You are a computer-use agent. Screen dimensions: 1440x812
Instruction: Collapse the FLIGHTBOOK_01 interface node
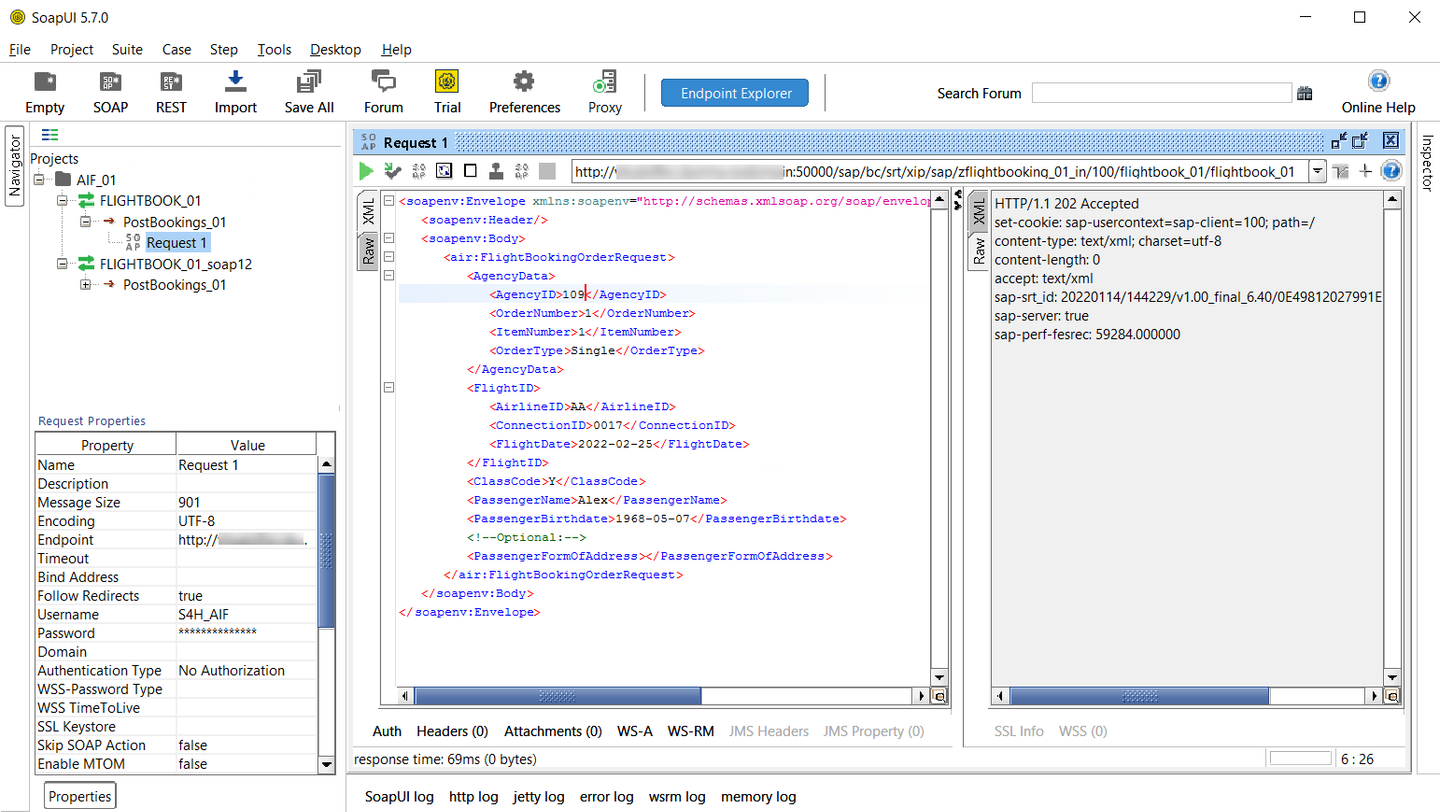(x=62, y=201)
